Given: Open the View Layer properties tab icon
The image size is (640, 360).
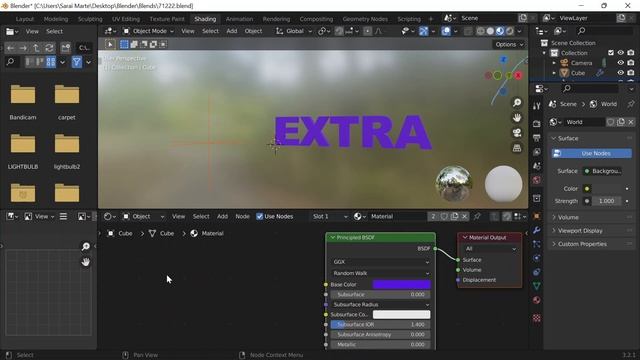Looking at the screenshot, I should pyautogui.click(x=537, y=152).
